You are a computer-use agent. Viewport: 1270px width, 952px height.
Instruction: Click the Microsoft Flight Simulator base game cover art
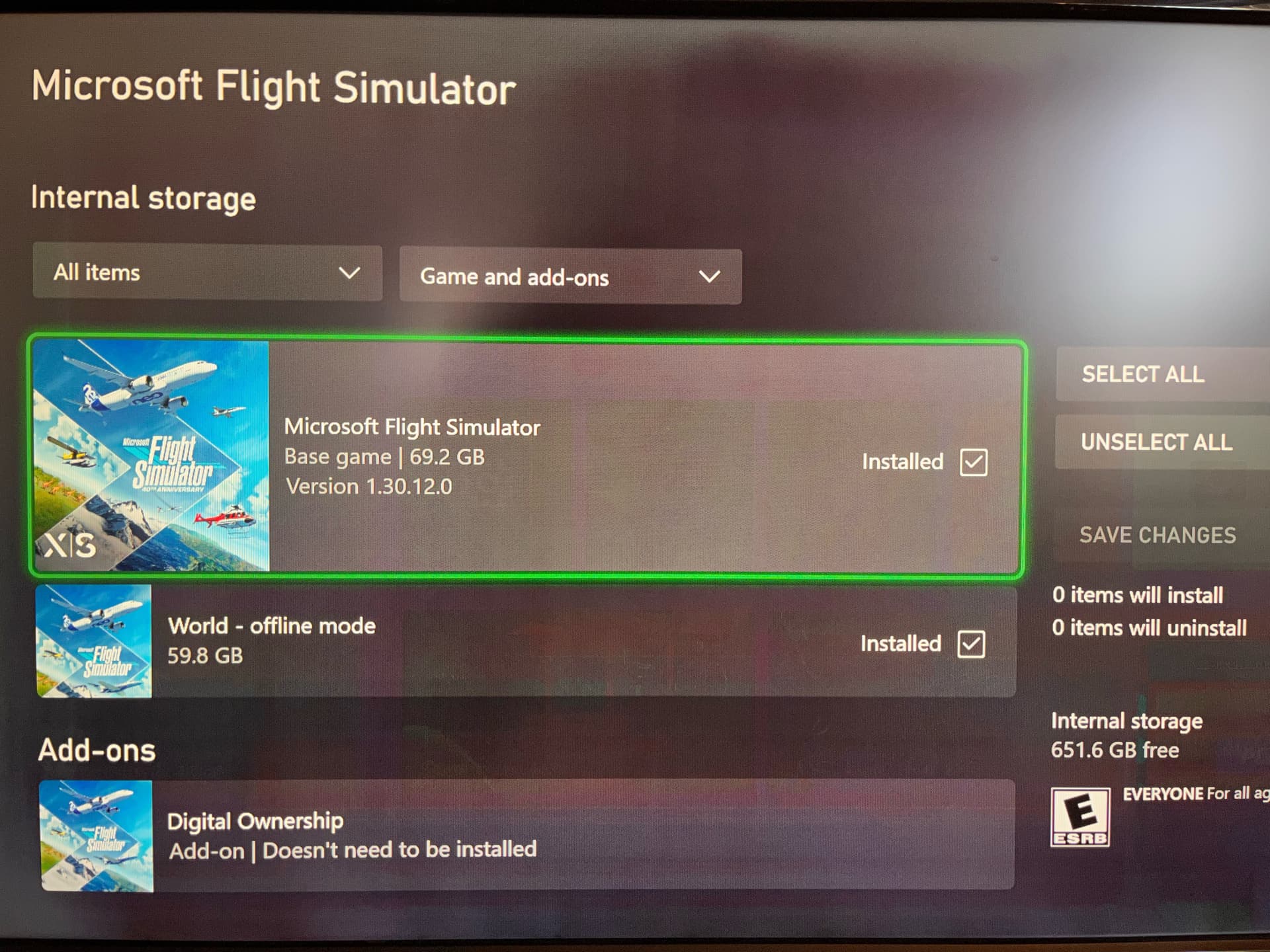coord(151,456)
